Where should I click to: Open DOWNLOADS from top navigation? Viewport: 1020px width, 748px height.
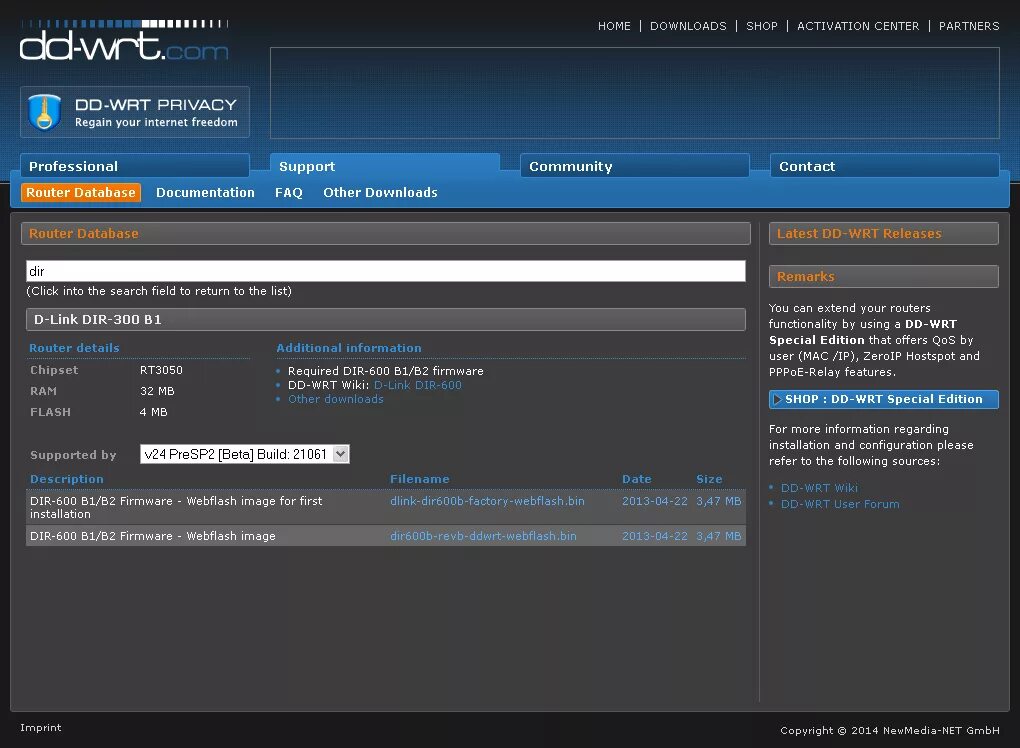click(x=688, y=26)
